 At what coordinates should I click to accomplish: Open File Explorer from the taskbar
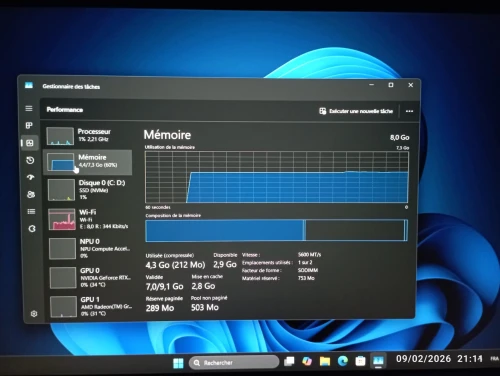325,361
